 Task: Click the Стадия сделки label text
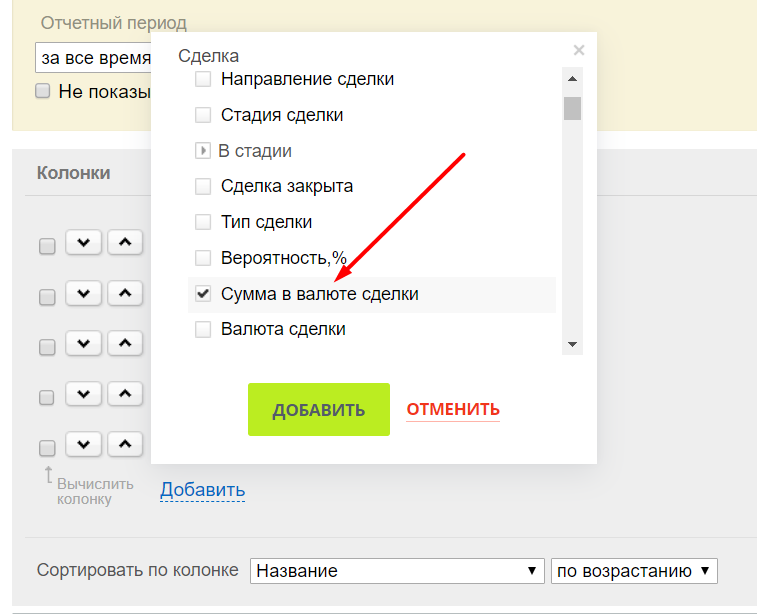[x=282, y=115]
